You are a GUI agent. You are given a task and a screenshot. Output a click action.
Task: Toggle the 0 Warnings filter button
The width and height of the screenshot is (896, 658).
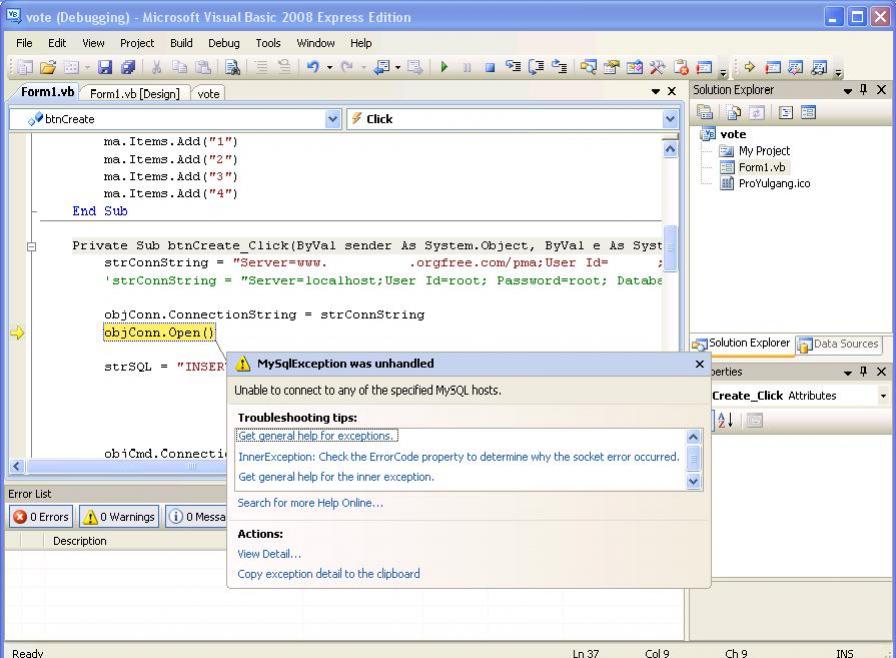119,517
